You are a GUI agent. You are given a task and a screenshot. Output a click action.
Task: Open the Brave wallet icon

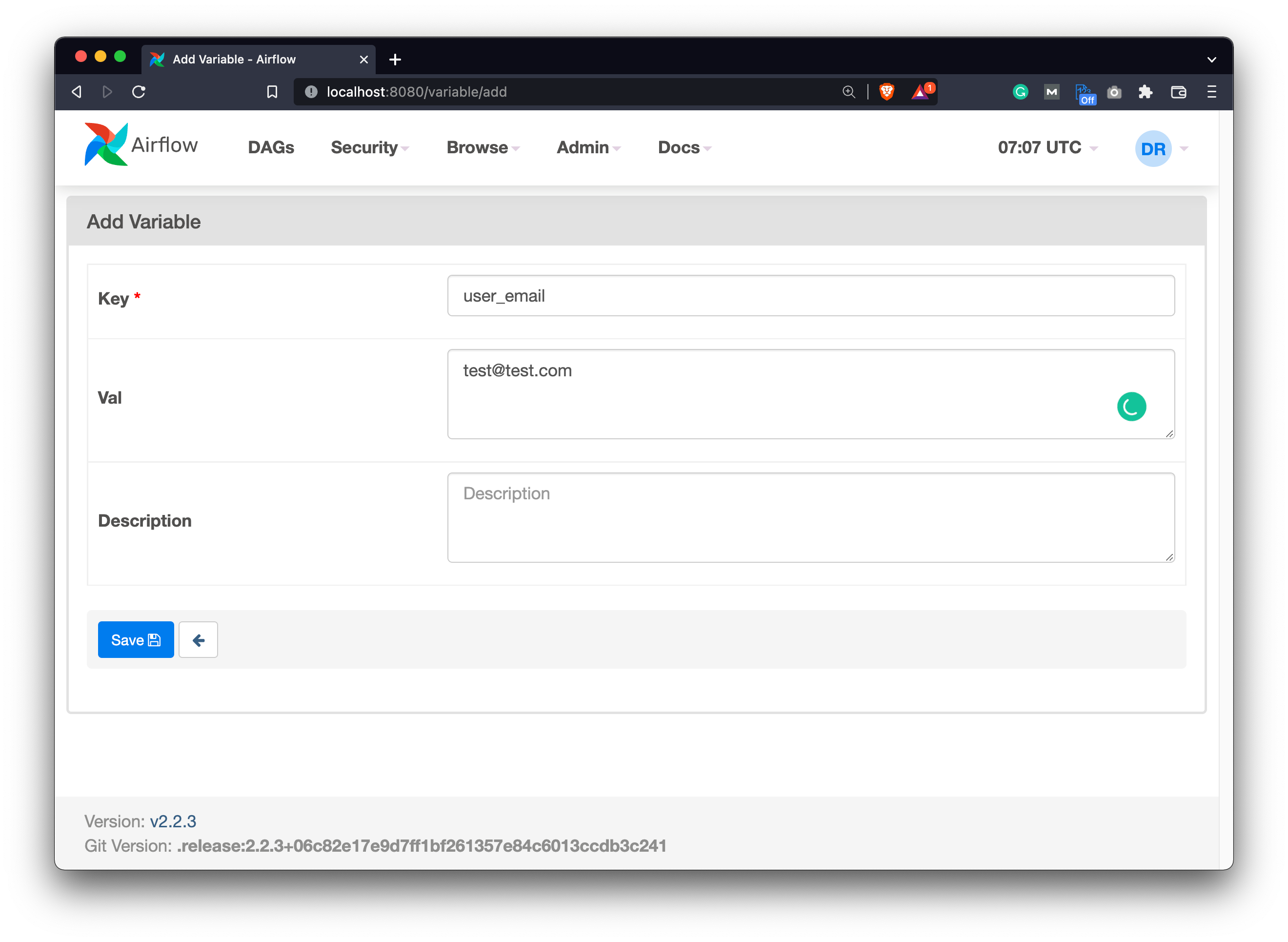[x=1178, y=92]
